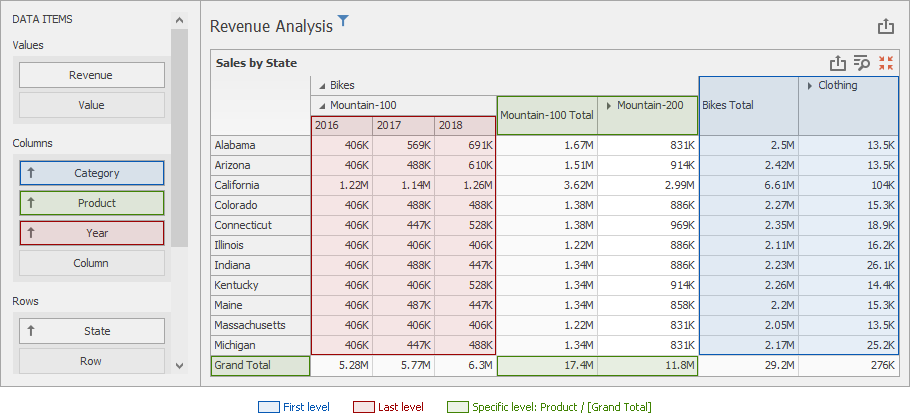This screenshot has width=910, height=416.
Task: Expand the Mountain-200 column
Action: click(x=609, y=105)
